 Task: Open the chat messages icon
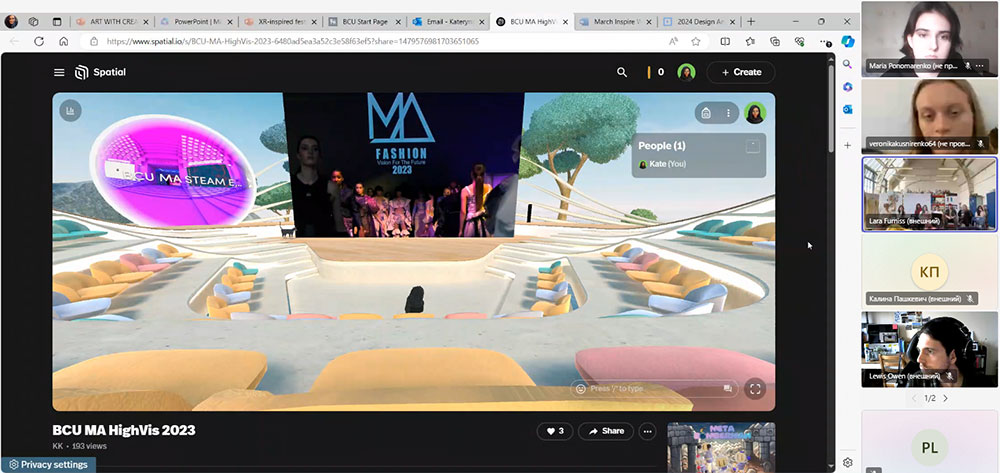728,388
